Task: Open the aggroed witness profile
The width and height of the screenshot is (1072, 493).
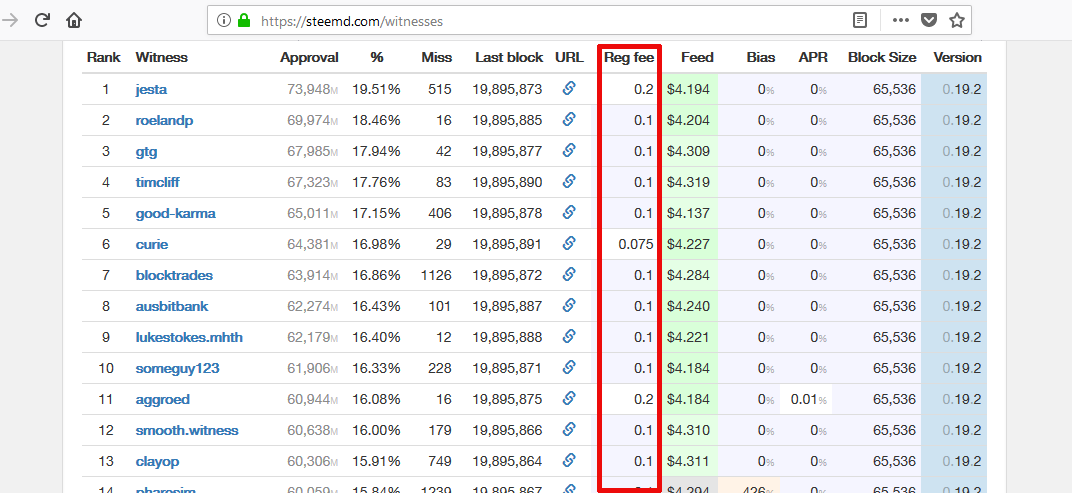Action: click(163, 399)
